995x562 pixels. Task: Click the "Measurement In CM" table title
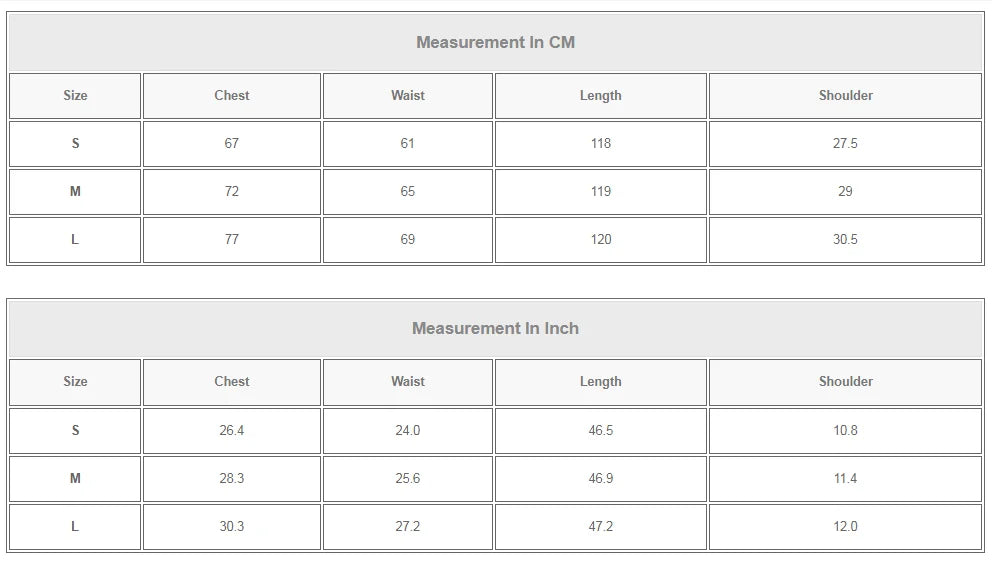(x=495, y=43)
